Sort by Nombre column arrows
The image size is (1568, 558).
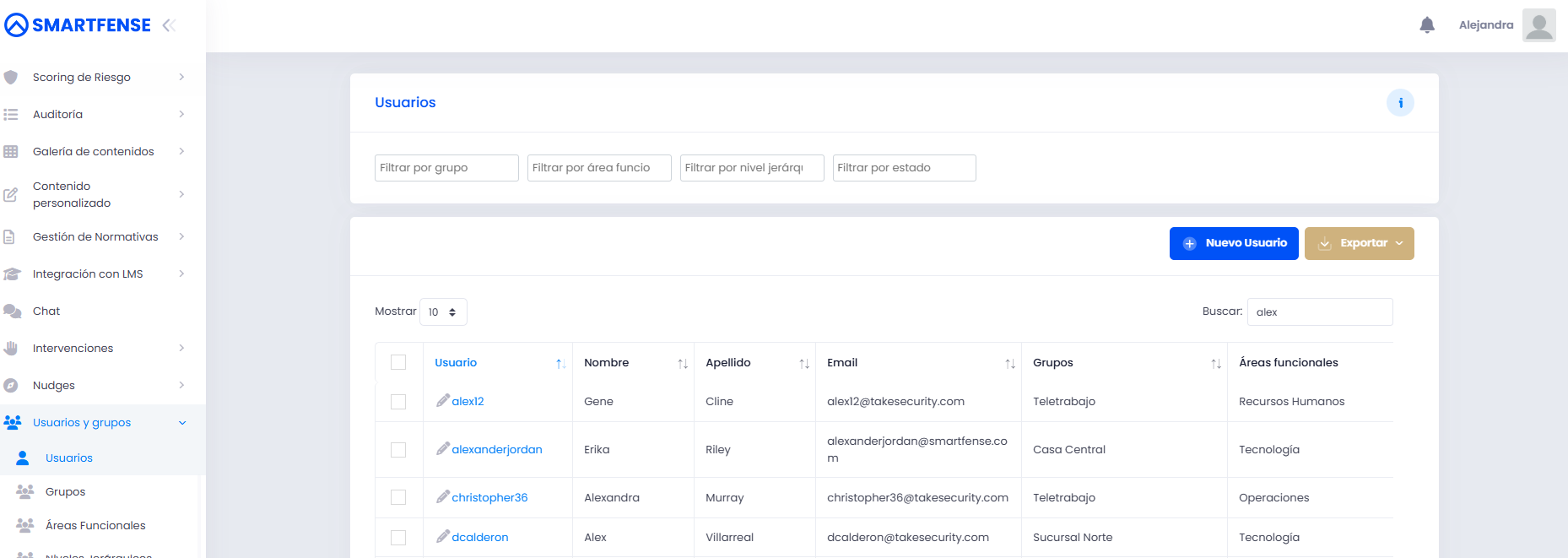pos(683,364)
